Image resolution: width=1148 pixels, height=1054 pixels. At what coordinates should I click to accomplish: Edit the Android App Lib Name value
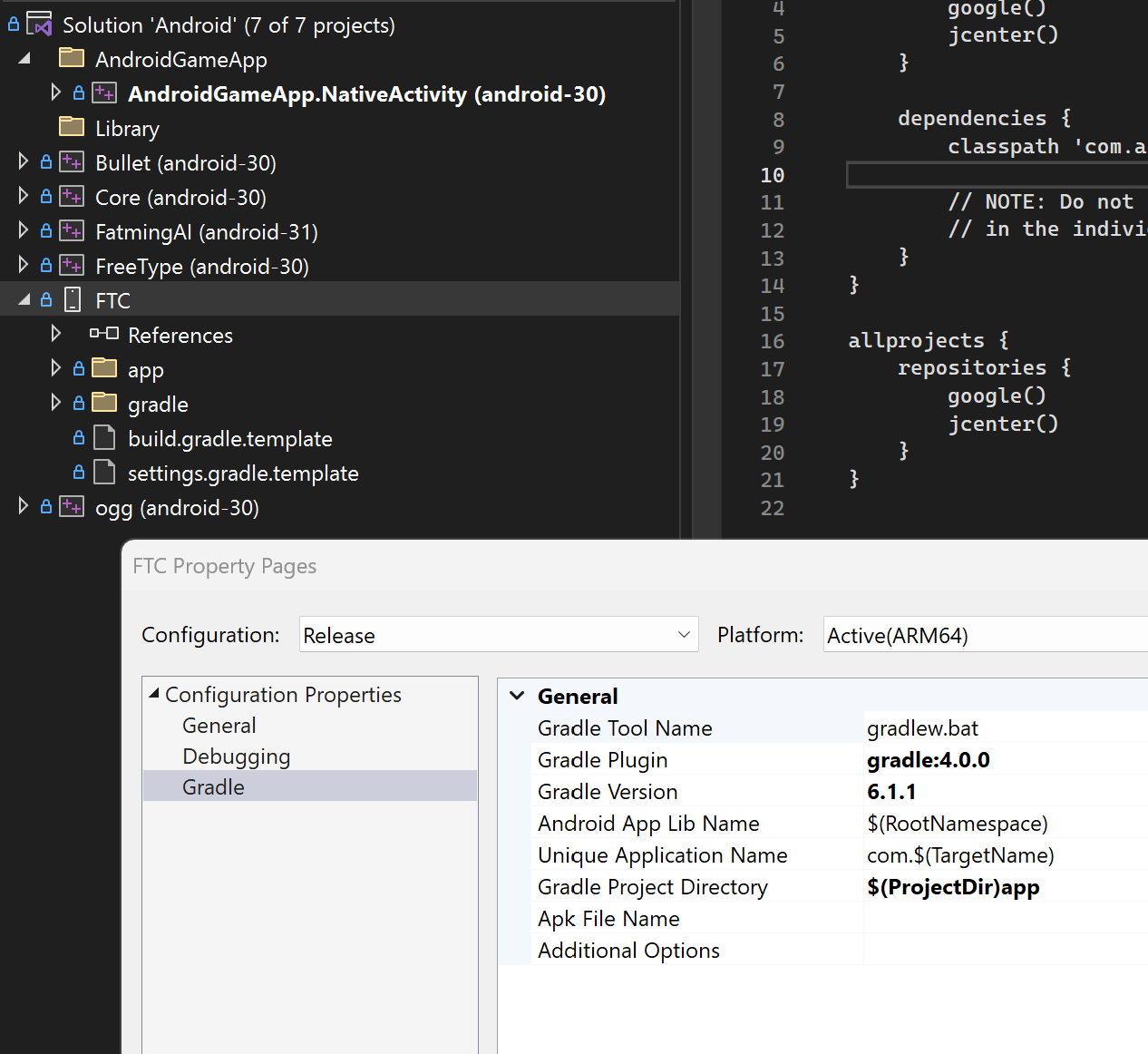tap(1006, 824)
